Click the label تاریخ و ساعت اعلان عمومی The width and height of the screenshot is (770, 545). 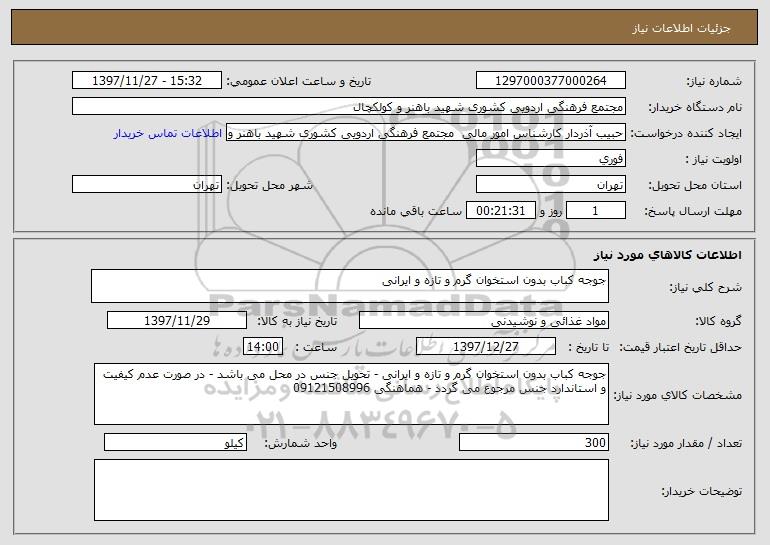tap(299, 82)
